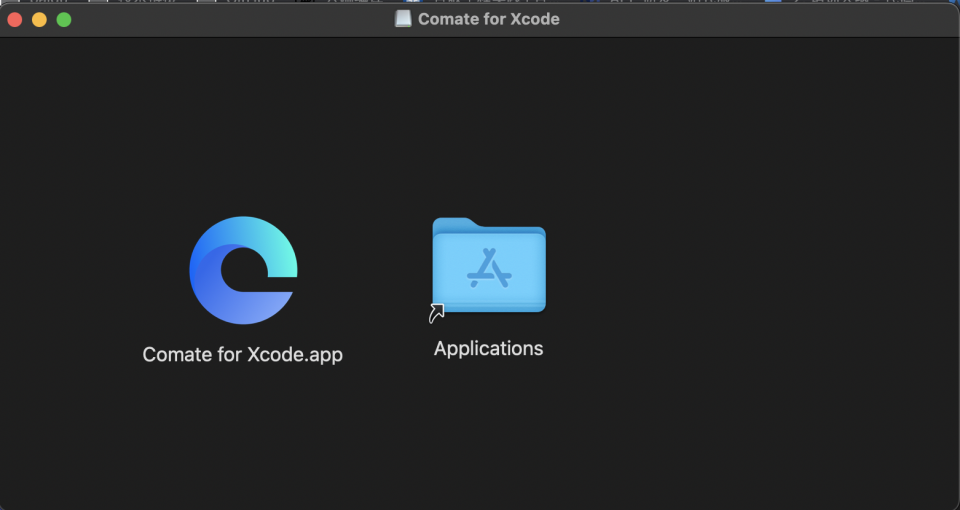The image size is (960, 510).
Task: Close the Comate for Xcode window
Action: tap(15, 20)
